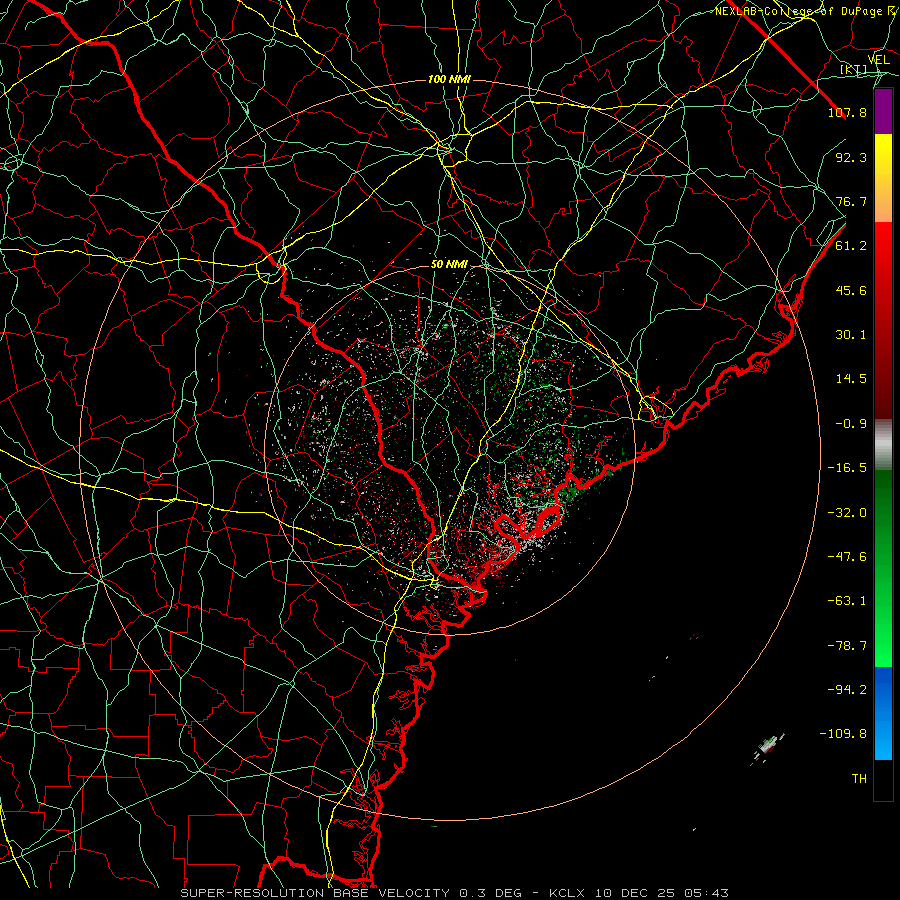Click the -0.9 scale value

851,424
